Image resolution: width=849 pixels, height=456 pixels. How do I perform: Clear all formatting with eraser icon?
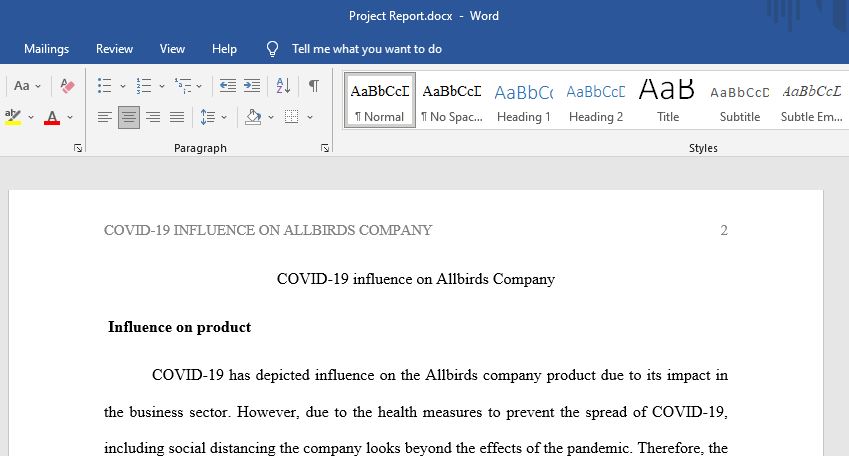tap(67, 86)
